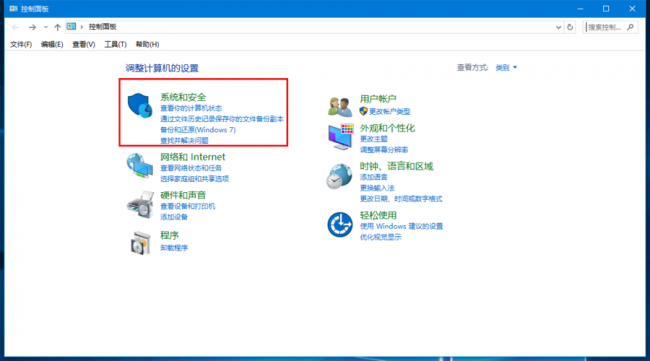Click 查看设备和打印机 link
The height and width of the screenshot is (361, 650).
[x=188, y=206]
